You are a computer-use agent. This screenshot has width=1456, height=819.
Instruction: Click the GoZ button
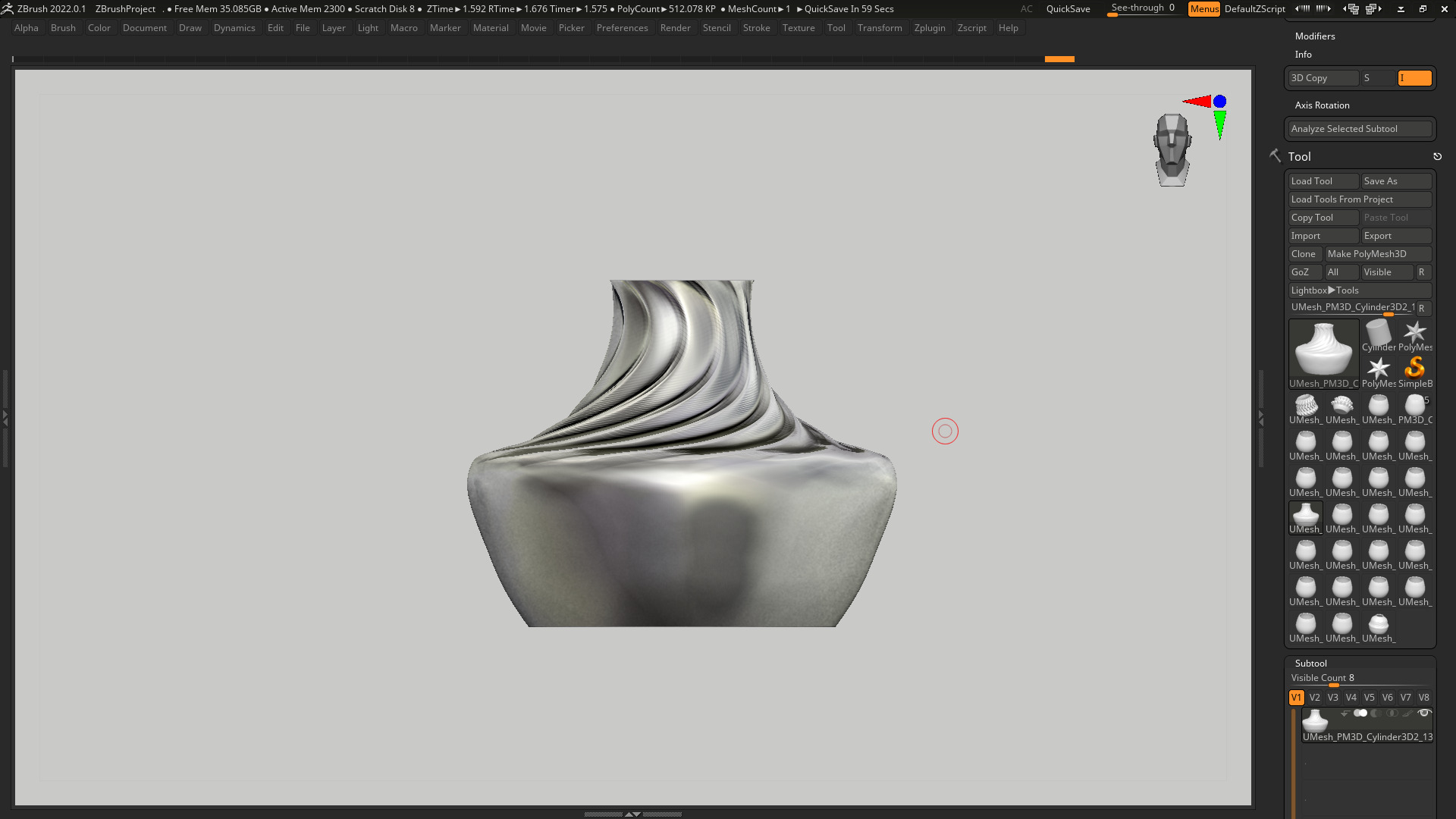(1305, 272)
